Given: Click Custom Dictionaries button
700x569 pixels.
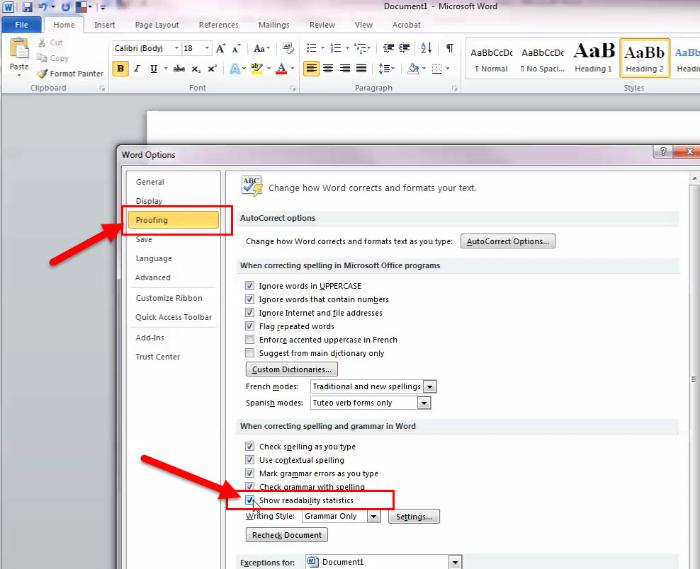Looking at the screenshot, I should click(292, 370).
